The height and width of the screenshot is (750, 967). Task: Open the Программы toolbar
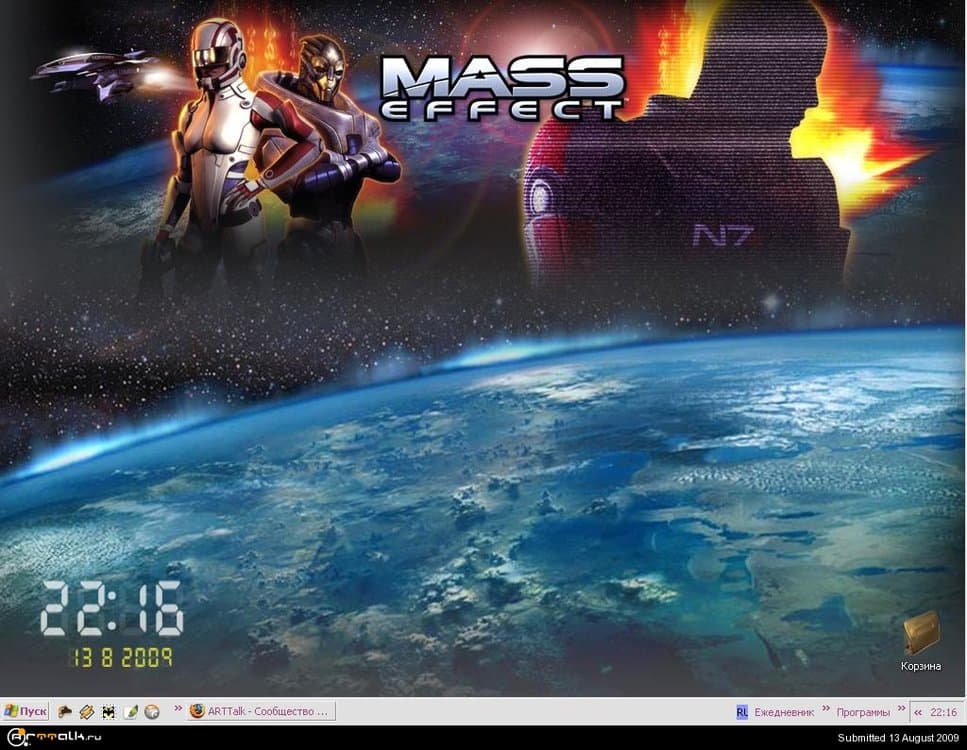coord(863,712)
